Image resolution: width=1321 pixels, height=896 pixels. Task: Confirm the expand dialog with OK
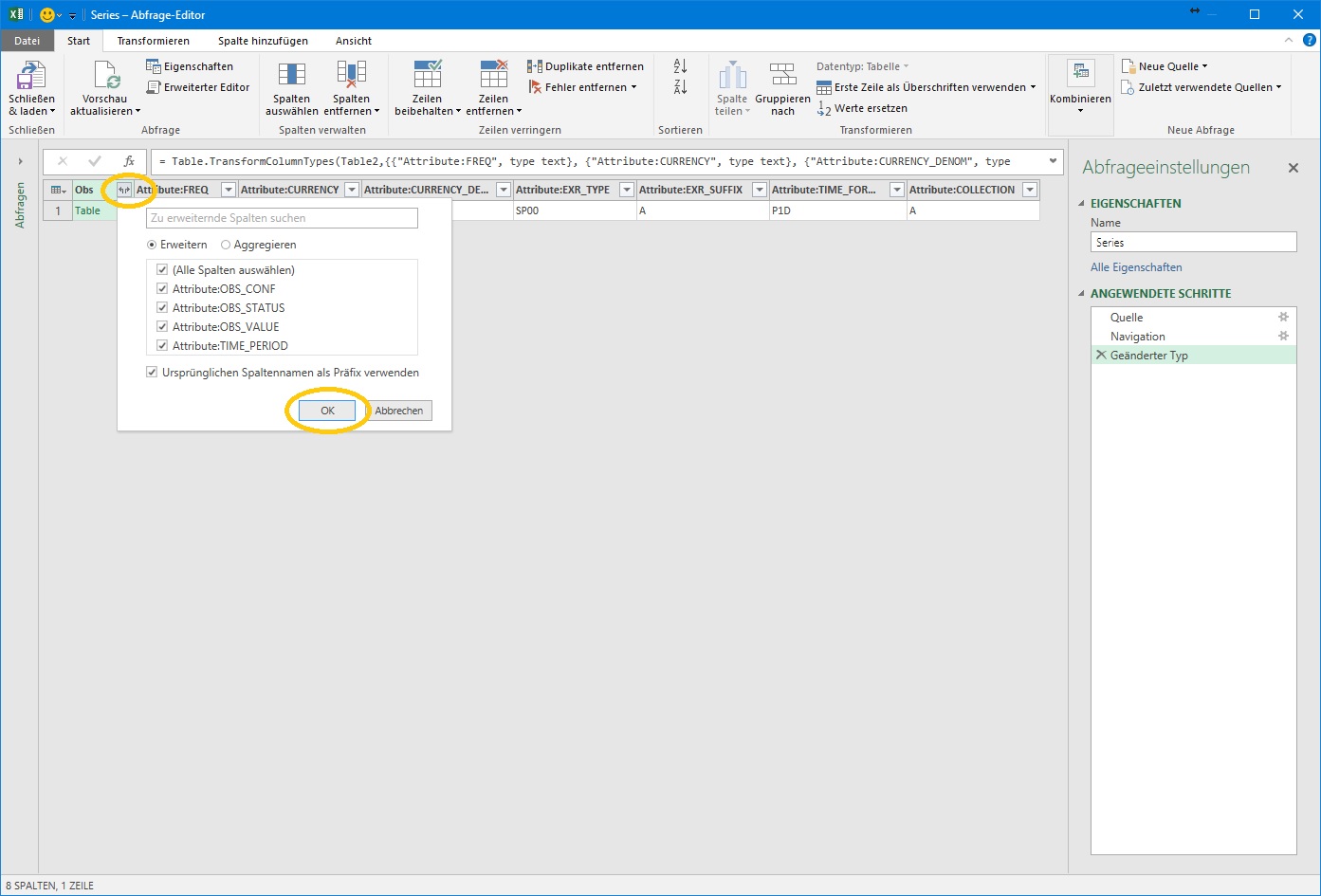pos(326,410)
